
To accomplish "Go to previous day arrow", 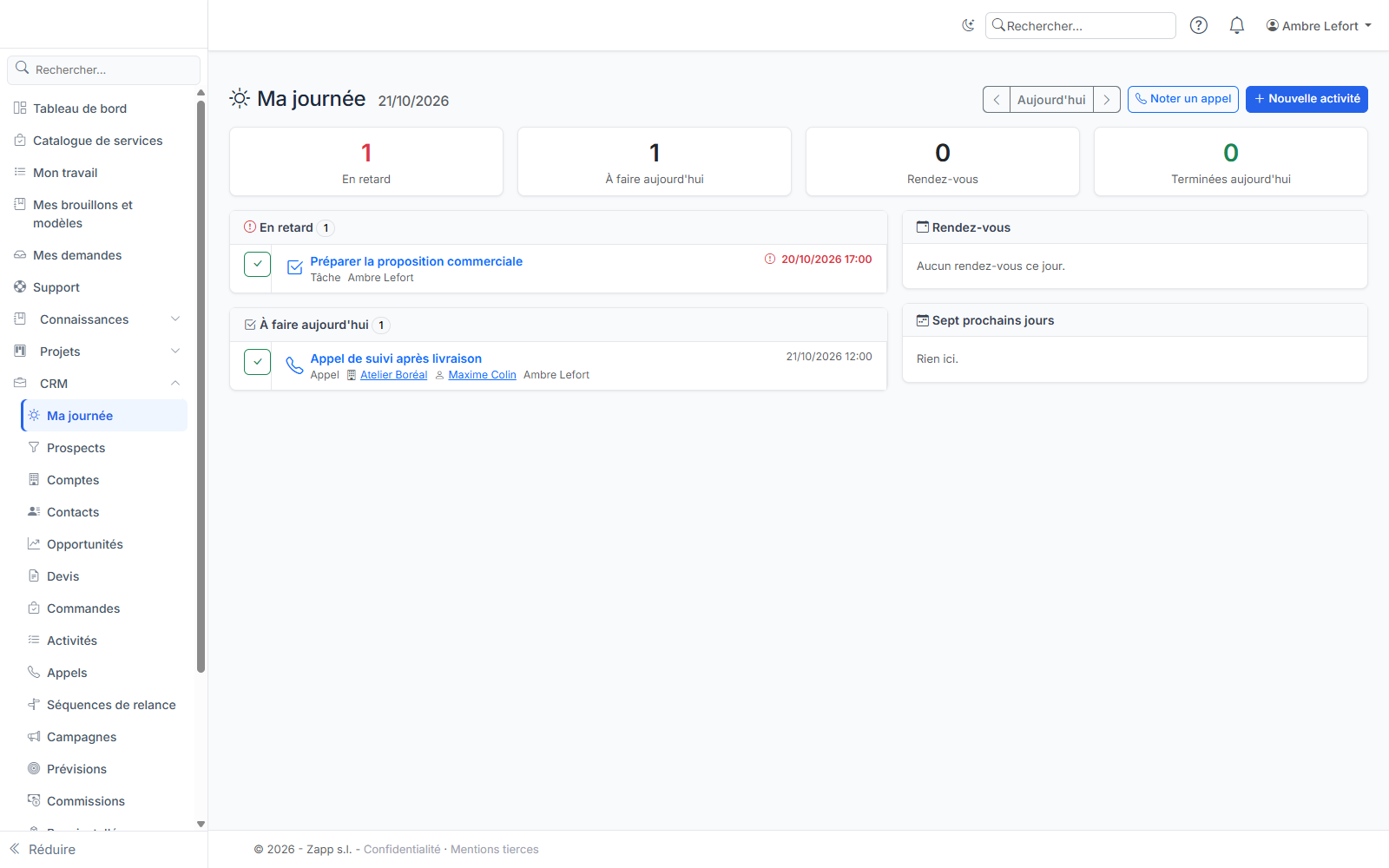I will point(997,100).
